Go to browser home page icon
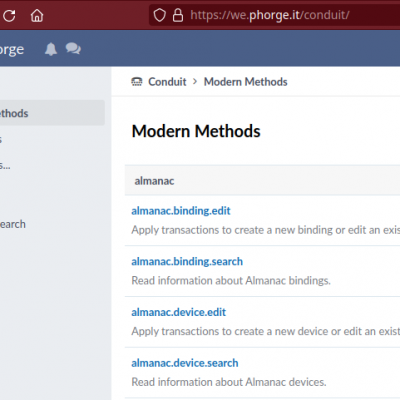This screenshot has height=400, width=400. coord(37,15)
